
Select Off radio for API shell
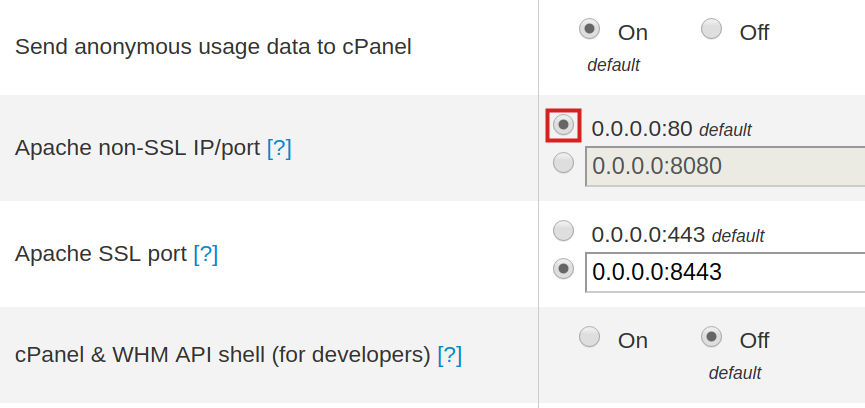pyautogui.click(x=711, y=337)
